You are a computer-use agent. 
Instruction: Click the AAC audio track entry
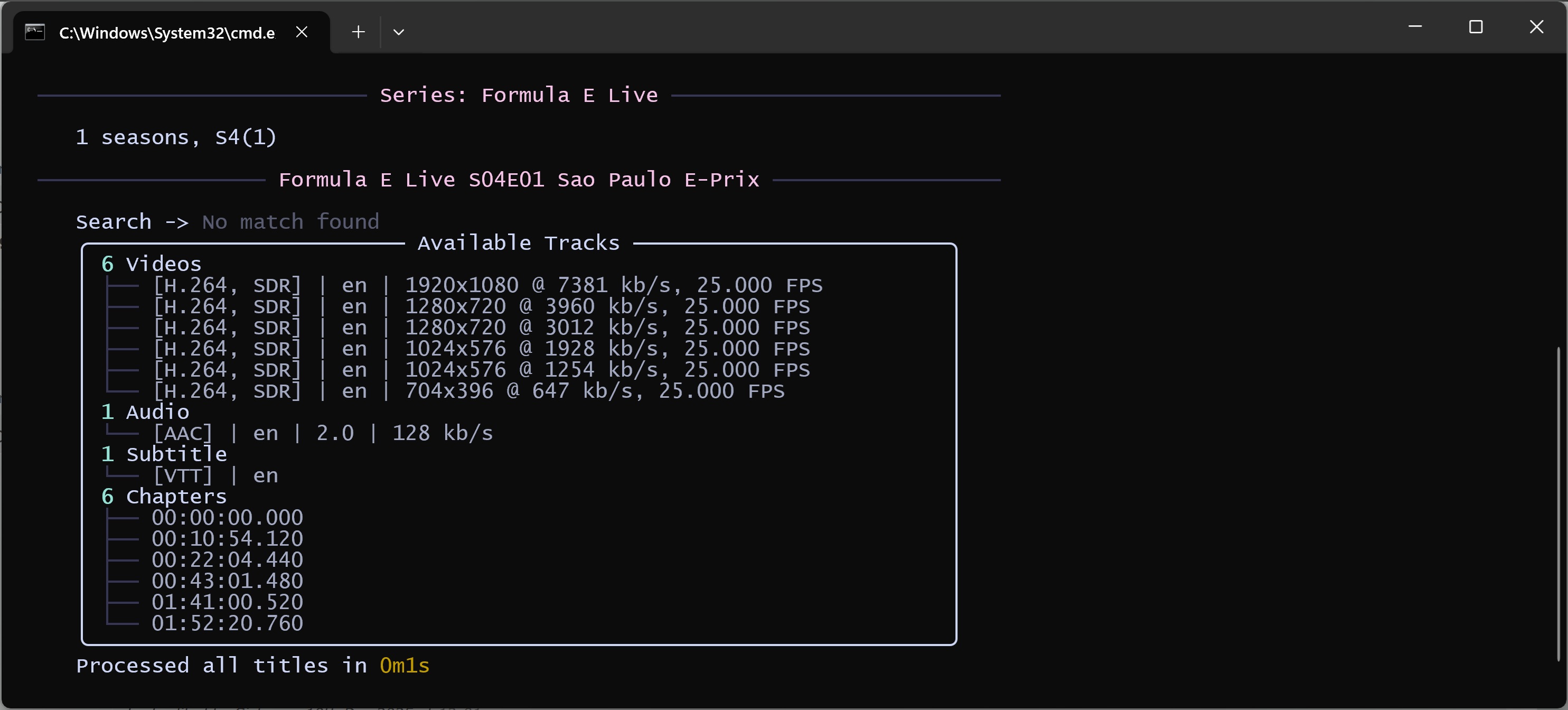323,433
